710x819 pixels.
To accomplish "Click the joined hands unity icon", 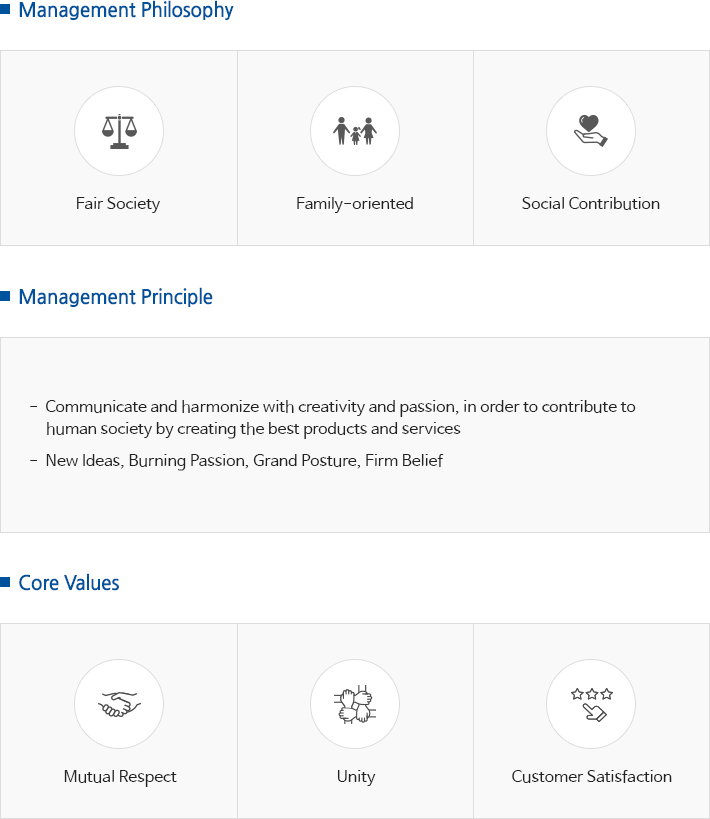I will pyautogui.click(x=355, y=704).
